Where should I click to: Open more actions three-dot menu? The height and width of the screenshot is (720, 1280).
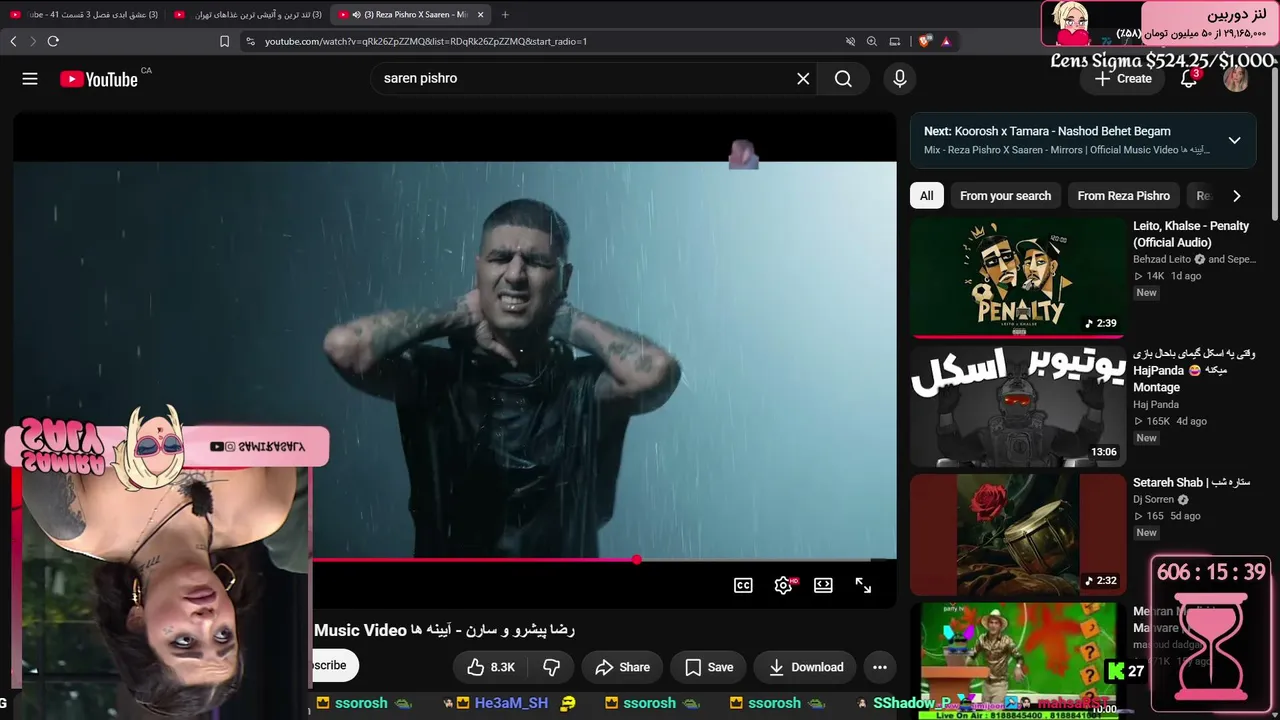pyautogui.click(x=880, y=667)
